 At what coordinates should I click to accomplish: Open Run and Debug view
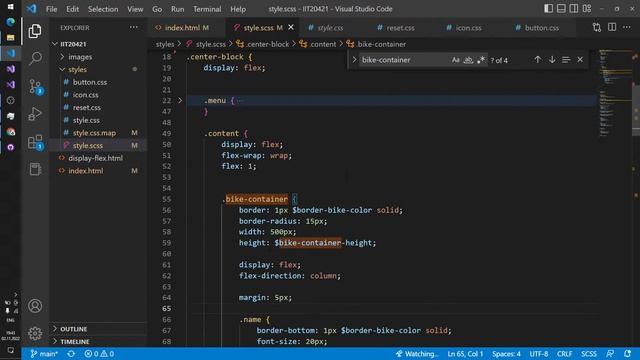[x=35, y=114]
